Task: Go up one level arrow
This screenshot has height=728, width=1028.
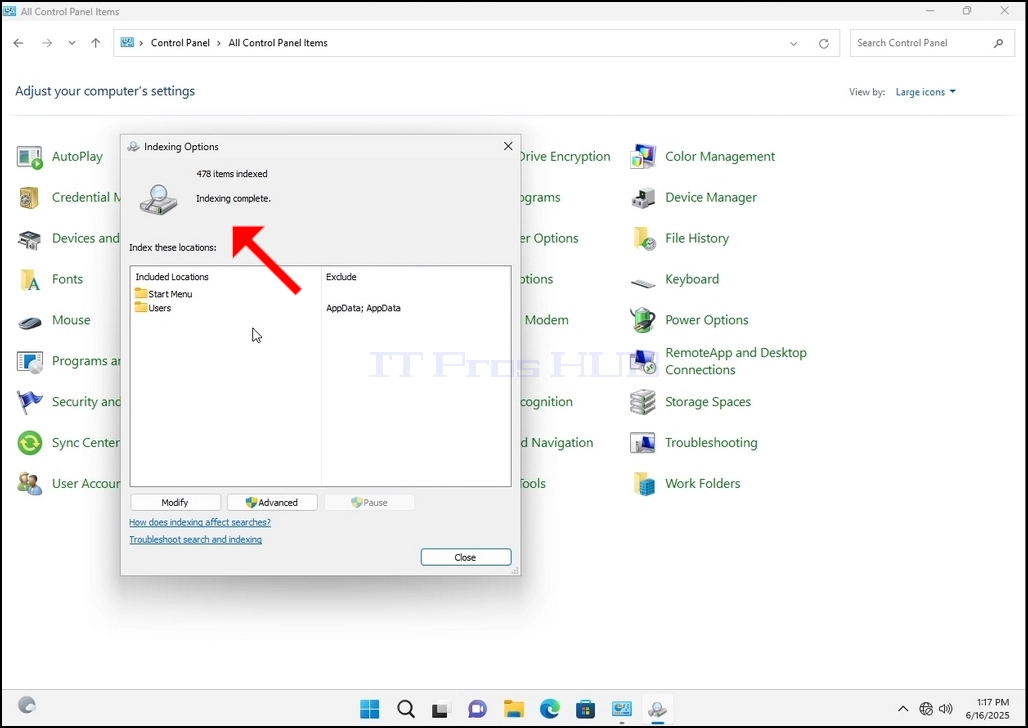Action: pyautogui.click(x=96, y=43)
